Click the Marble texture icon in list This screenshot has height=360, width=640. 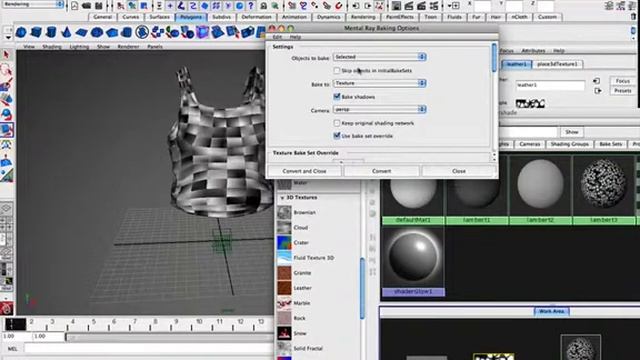[284, 303]
